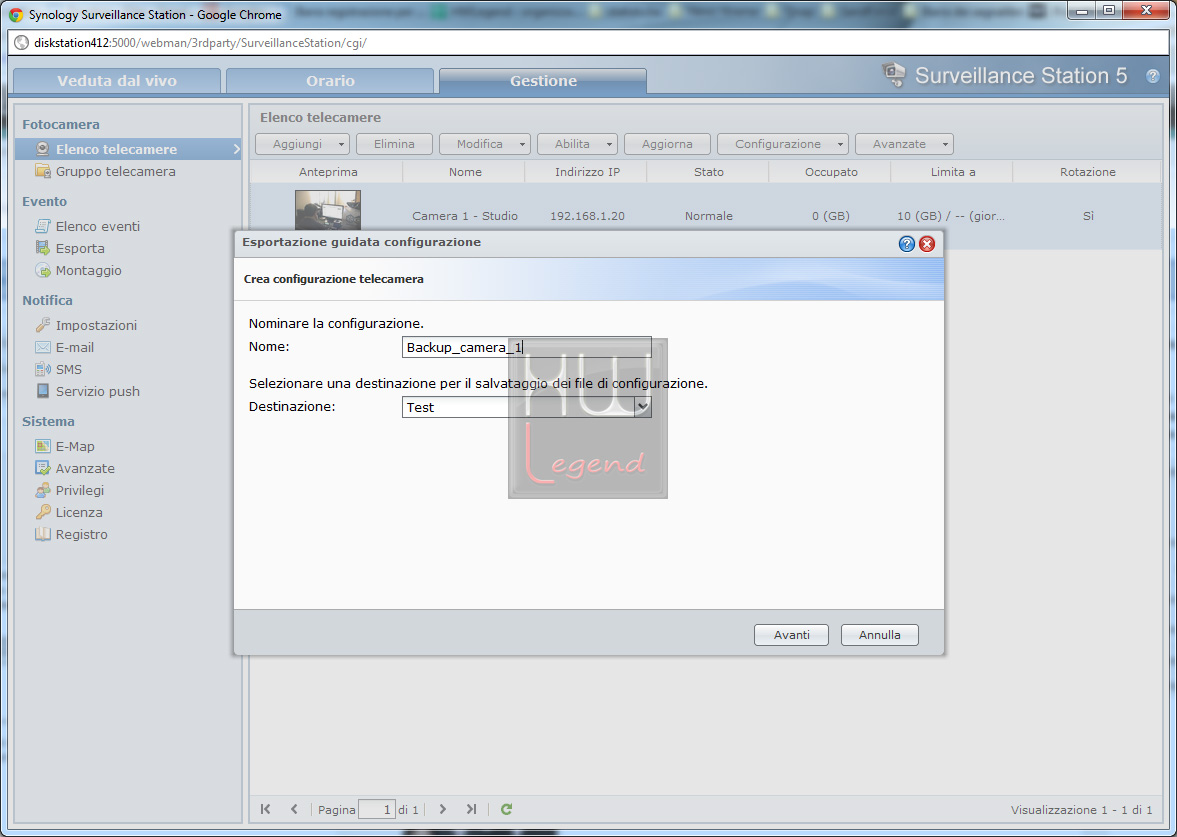The height and width of the screenshot is (837, 1177).
Task: Sort by the Rotazione column header
Action: coord(1088,172)
